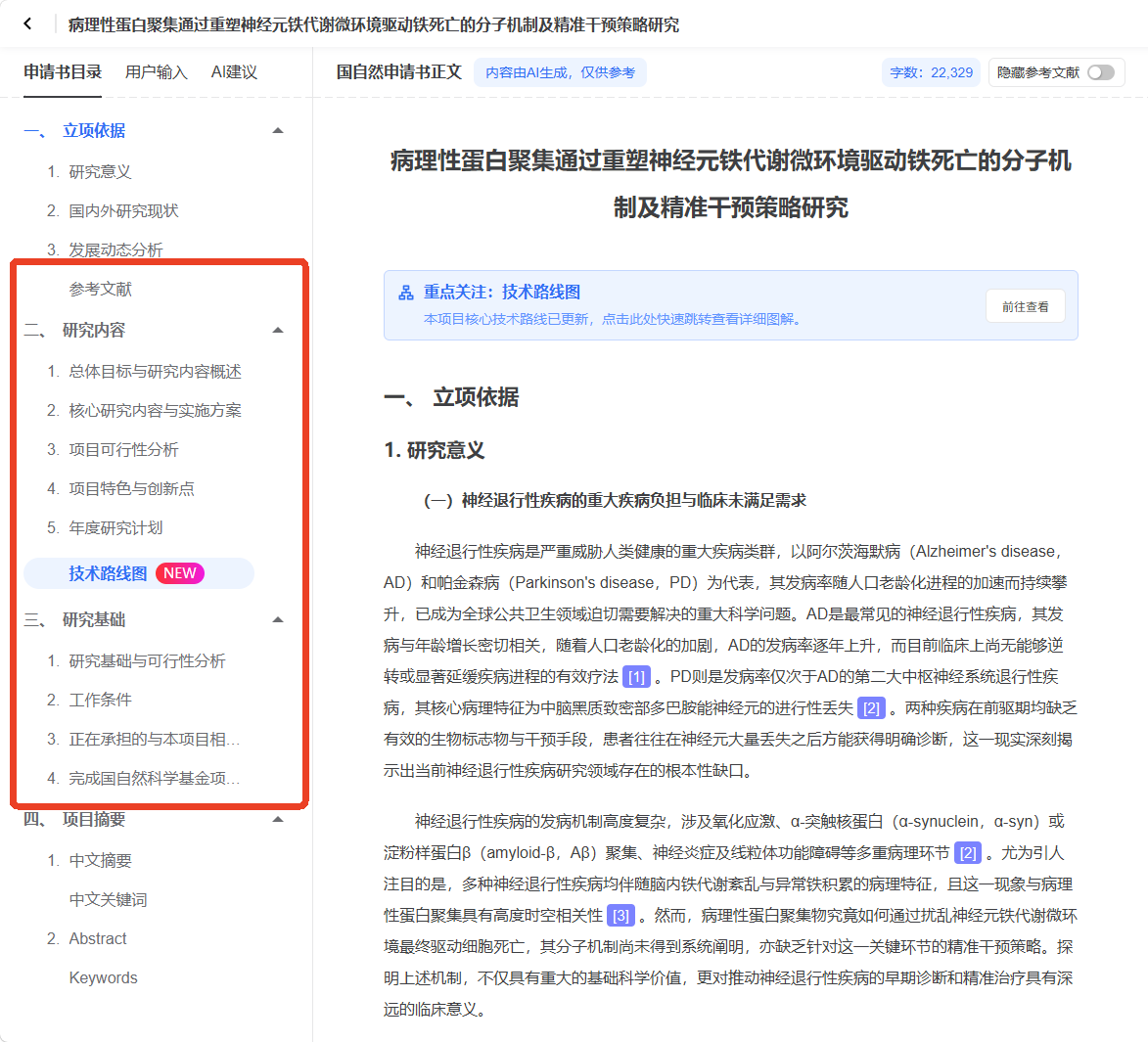Select 研究基础 heading in the outline

click(x=94, y=619)
